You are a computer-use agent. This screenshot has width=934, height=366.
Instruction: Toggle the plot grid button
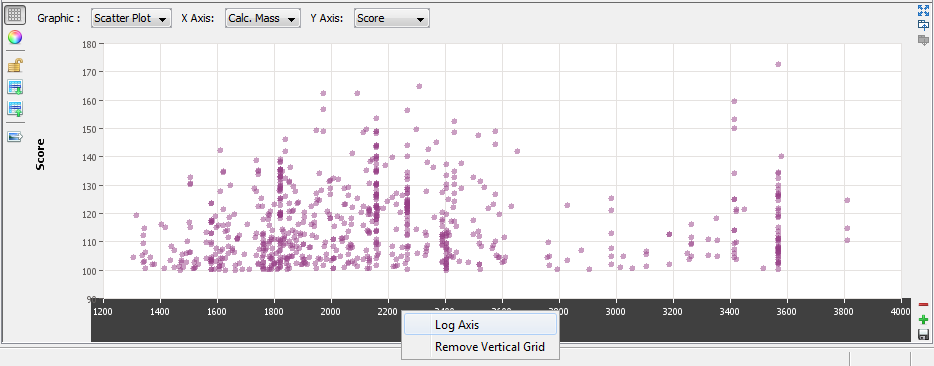click(15, 16)
